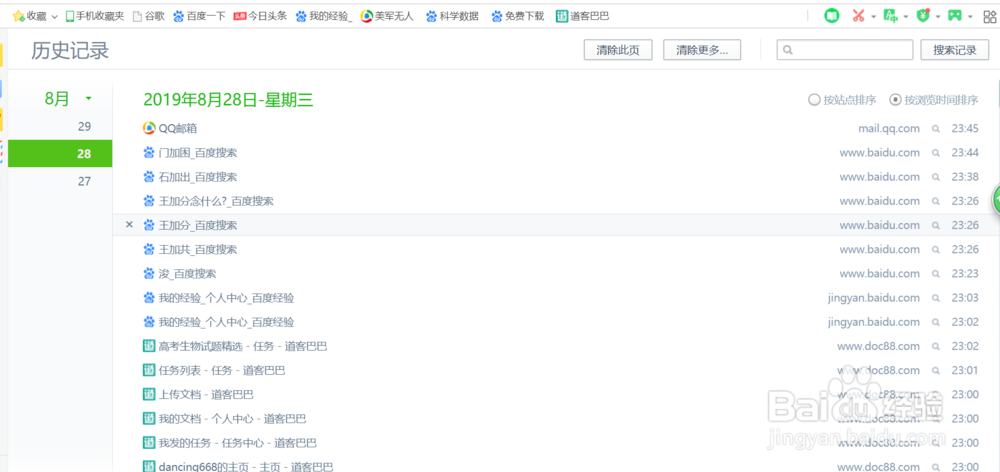
Task: Click the green translate extension icon
Action: (891, 16)
